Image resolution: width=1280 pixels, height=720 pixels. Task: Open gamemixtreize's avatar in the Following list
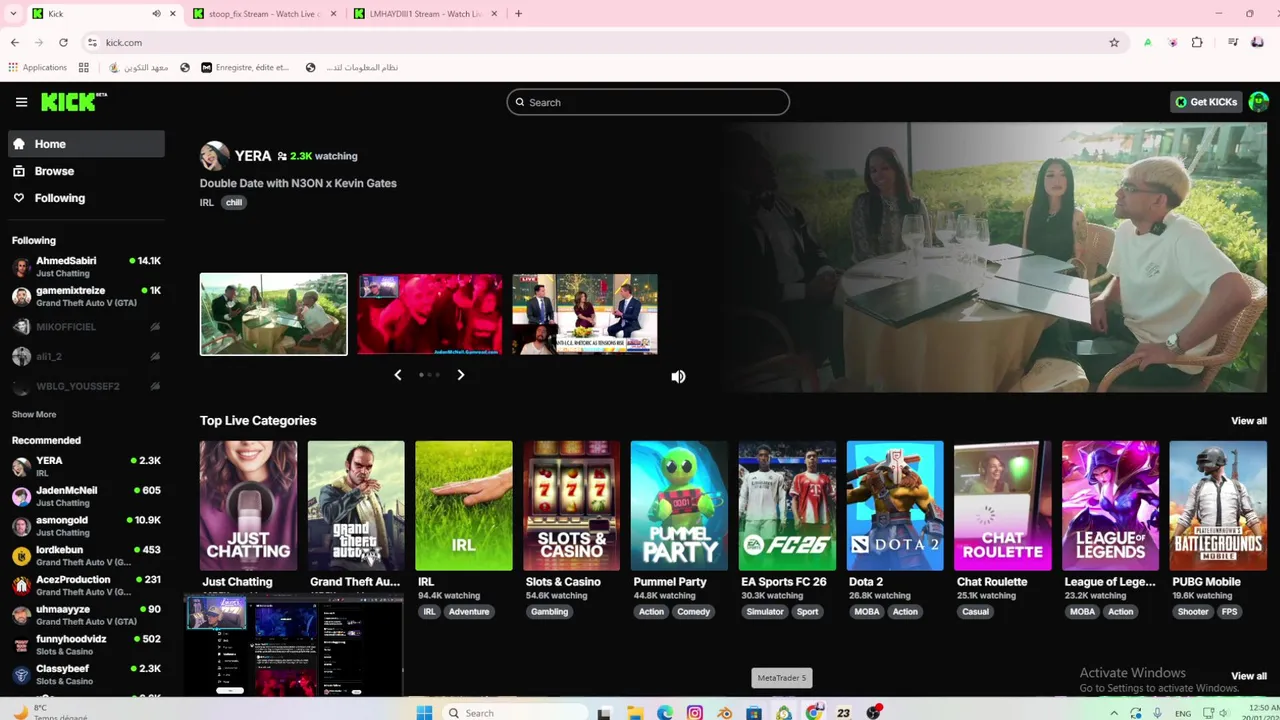tap(21, 297)
